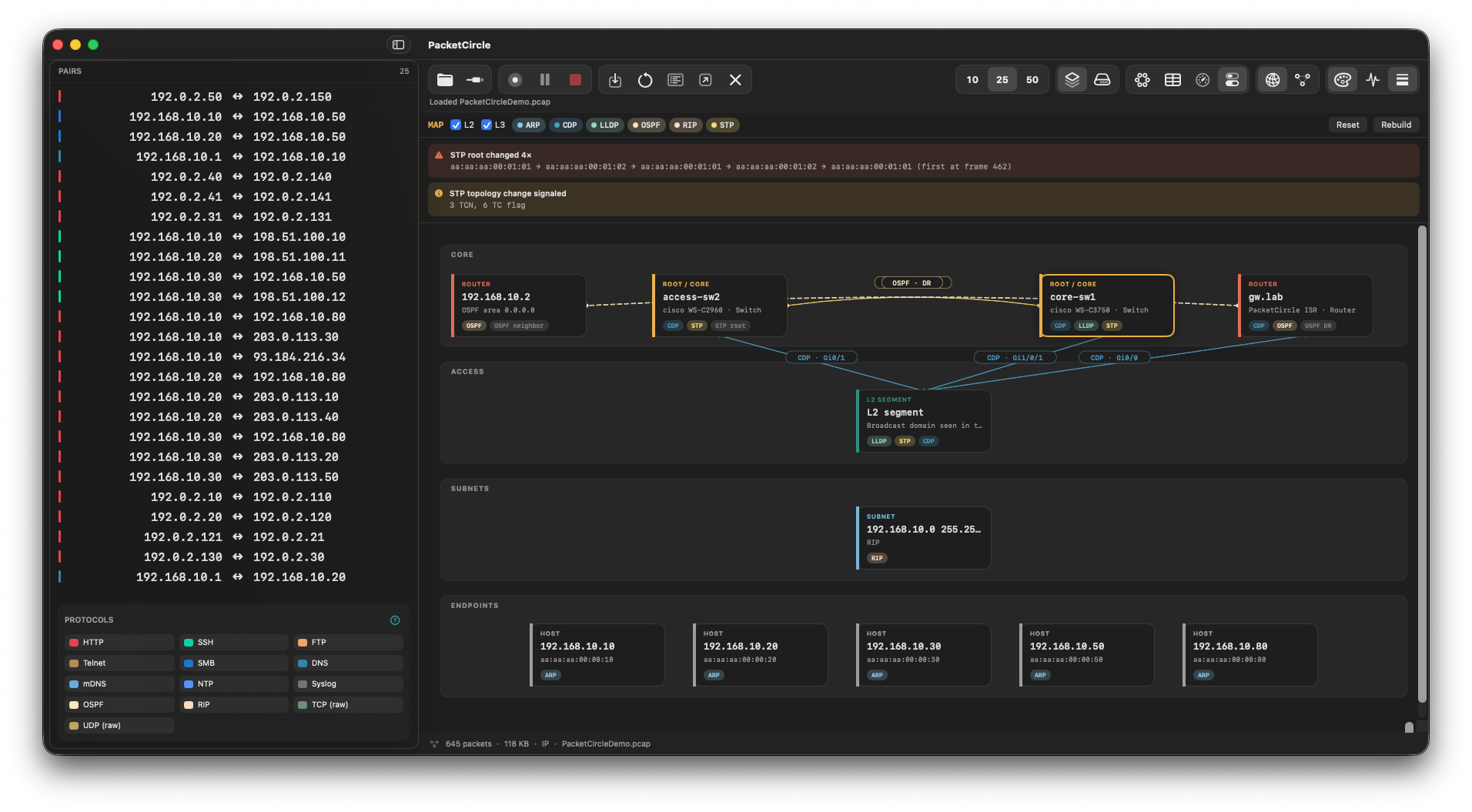Select the core-sw1 switch node
The height and width of the screenshot is (812, 1472).
(x=1106, y=306)
